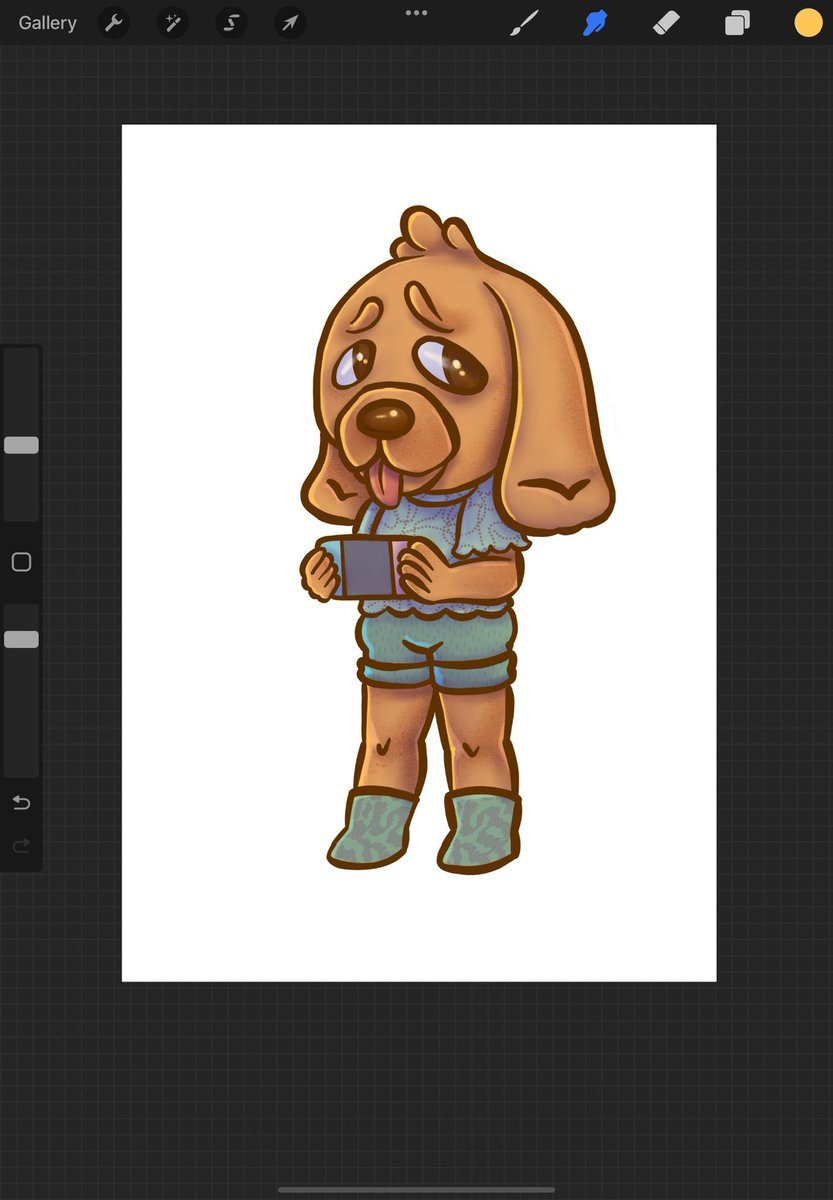Tap the dog's nose in the artwork
This screenshot has height=1200, width=833.
pos(384,418)
